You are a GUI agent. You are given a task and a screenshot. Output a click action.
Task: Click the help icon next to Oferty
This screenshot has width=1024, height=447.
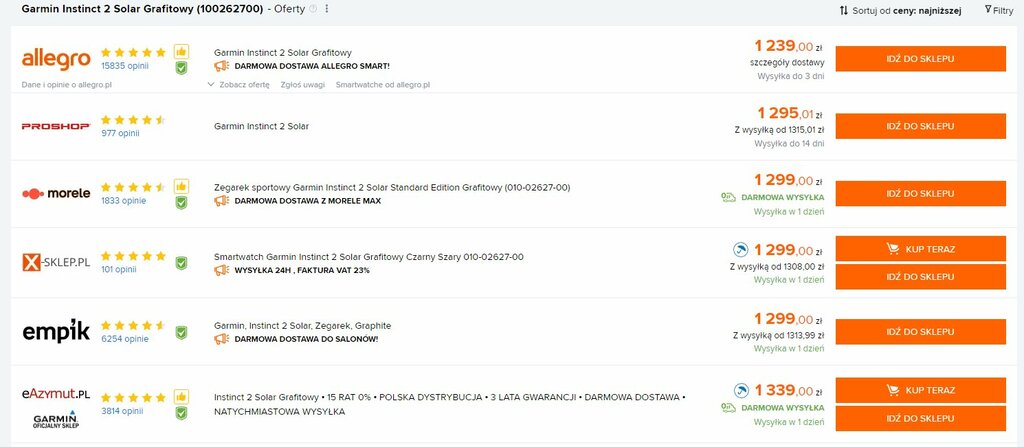[x=313, y=9]
